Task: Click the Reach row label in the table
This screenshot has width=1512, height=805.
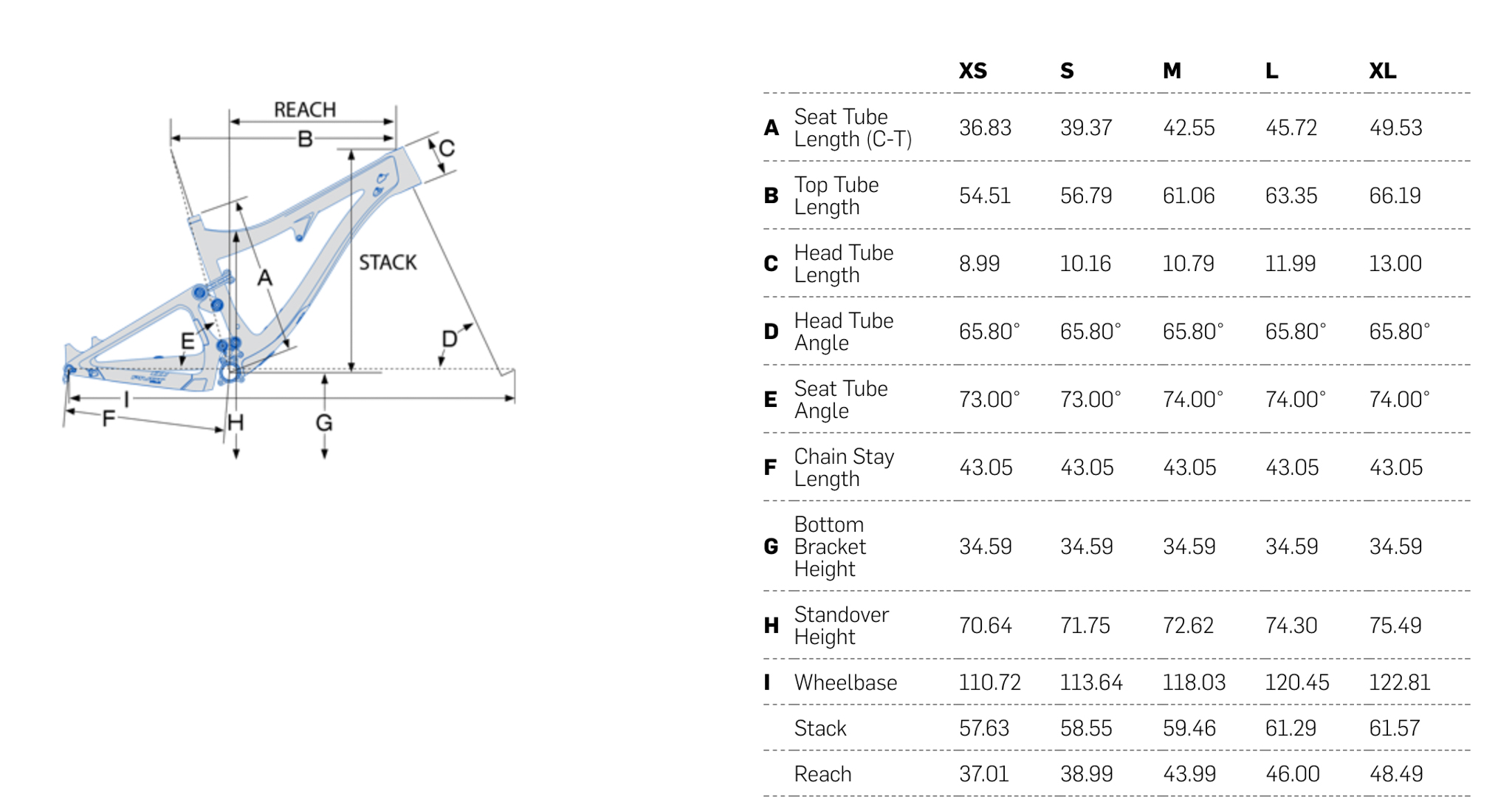Action: click(822, 774)
